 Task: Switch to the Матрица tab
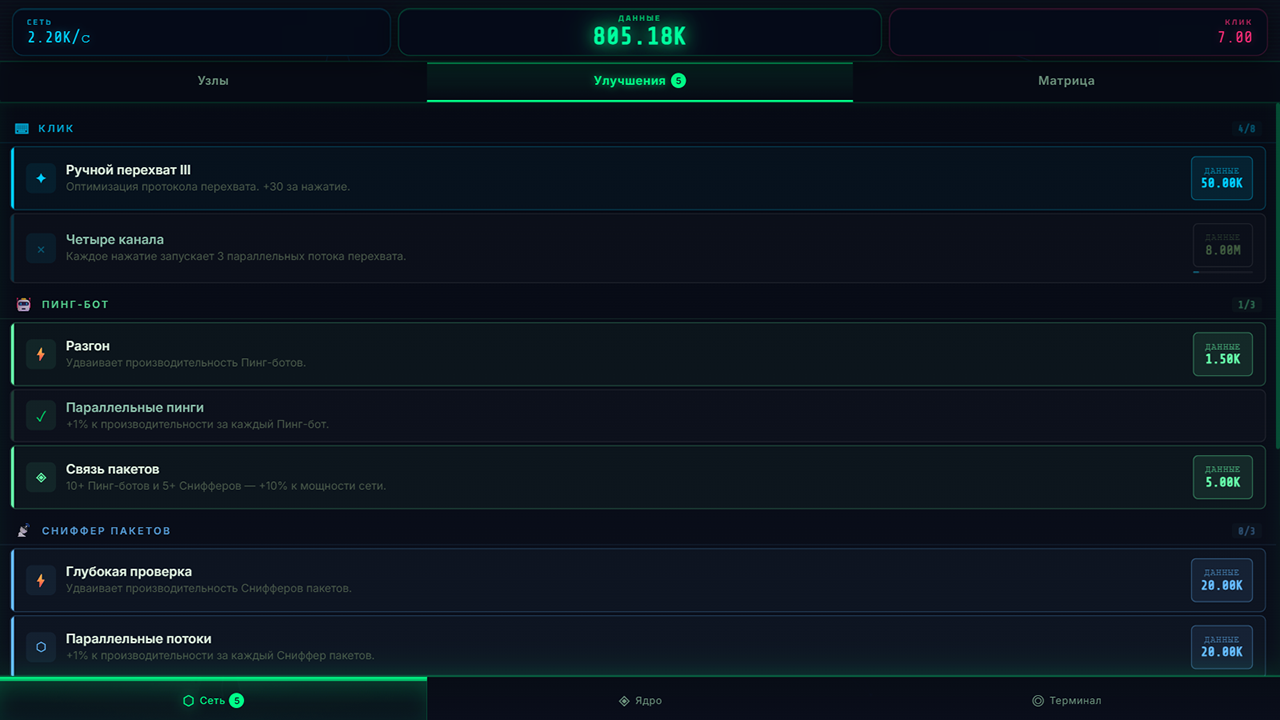pyautogui.click(x=1066, y=80)
